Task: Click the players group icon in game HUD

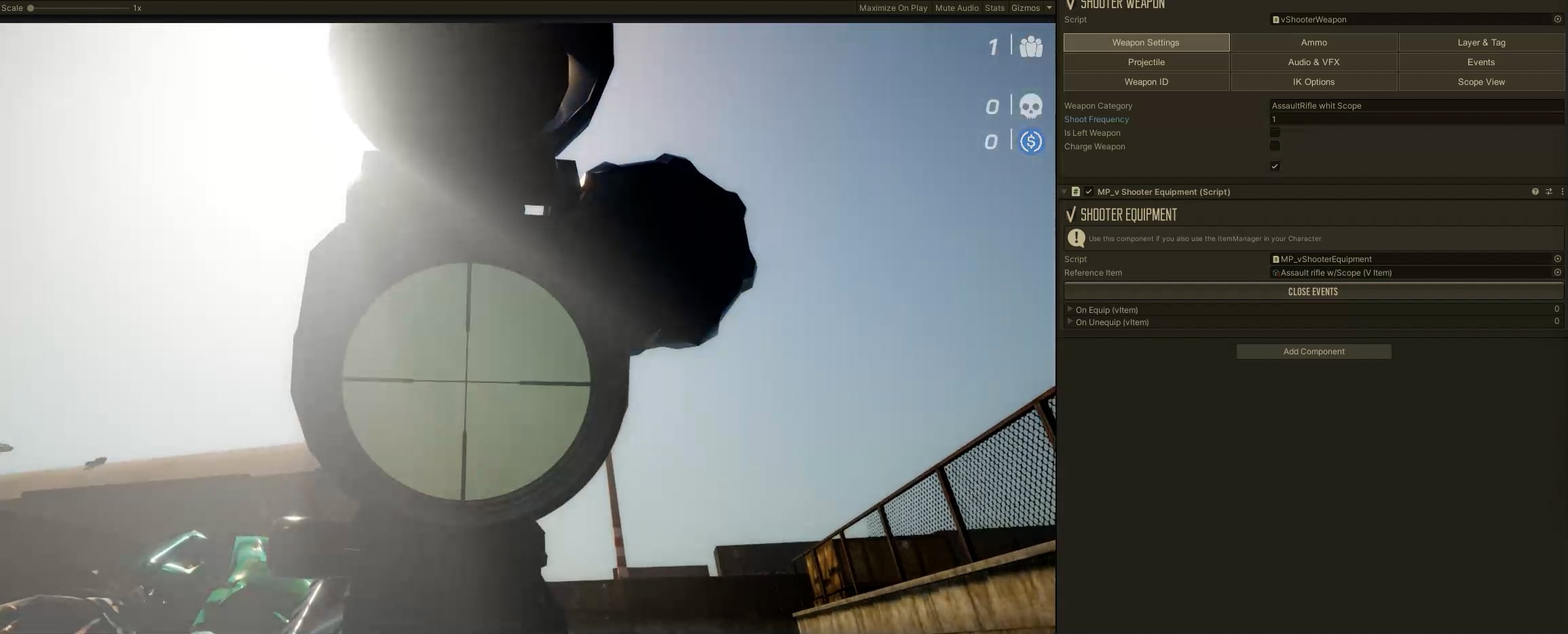Action: tap(1031, 46)
